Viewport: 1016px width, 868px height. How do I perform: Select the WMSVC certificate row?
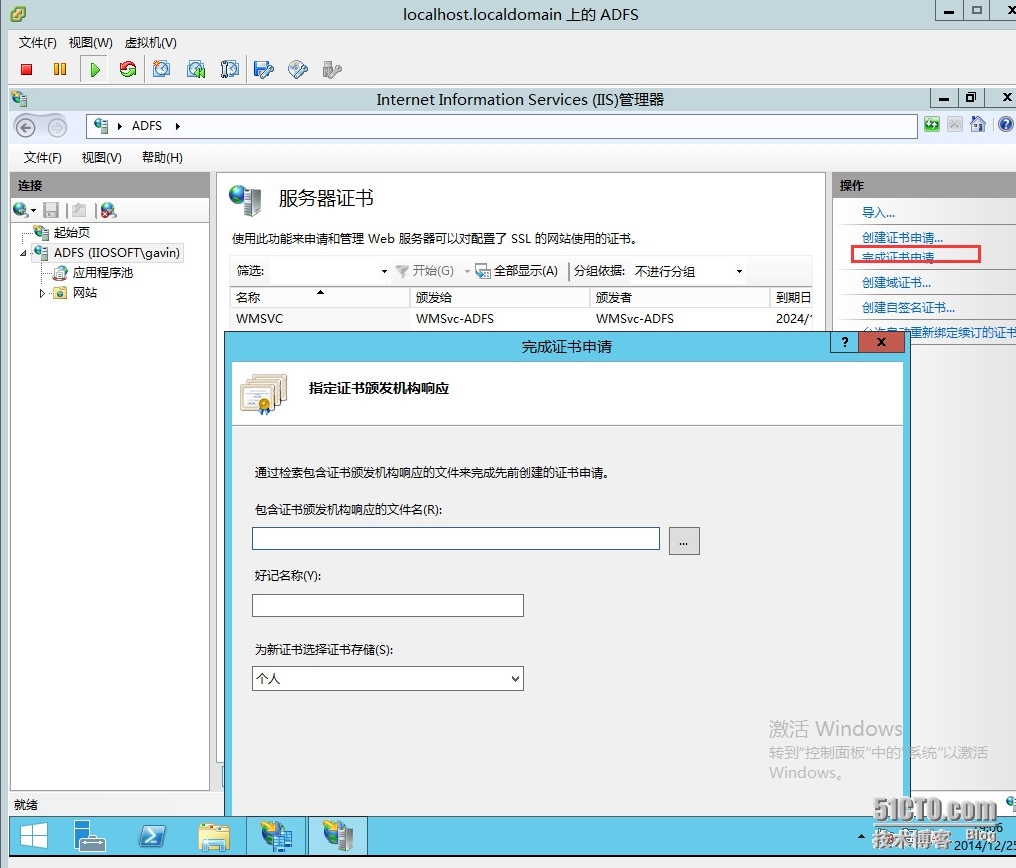click(x=521, y=319)
